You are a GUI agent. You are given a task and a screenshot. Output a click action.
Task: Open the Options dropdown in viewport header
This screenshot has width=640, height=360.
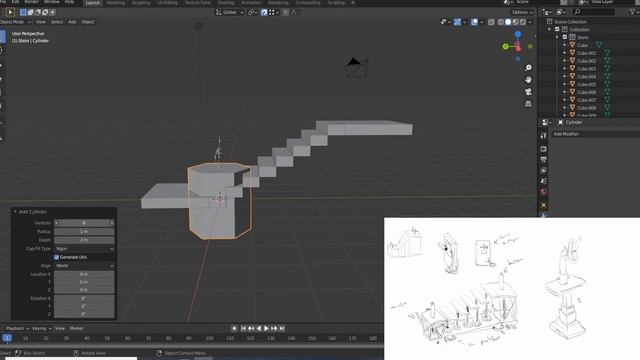(x=522, y=12)
